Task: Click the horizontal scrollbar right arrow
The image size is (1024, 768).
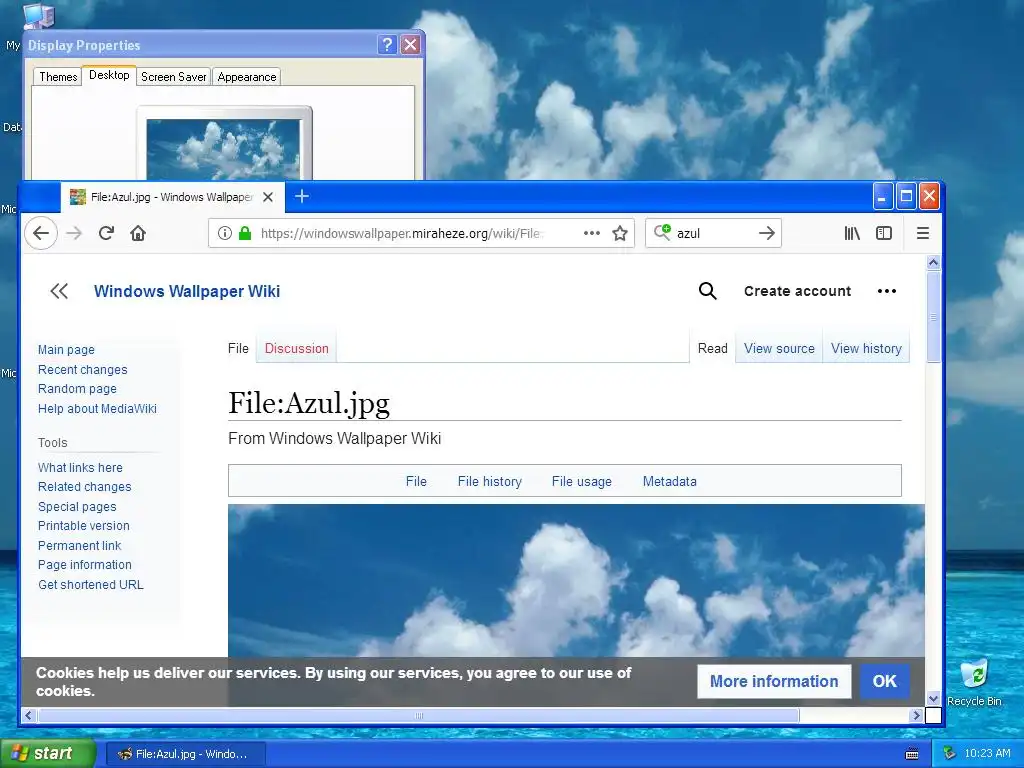Action: pyautogui.click(x=916, y=716)
